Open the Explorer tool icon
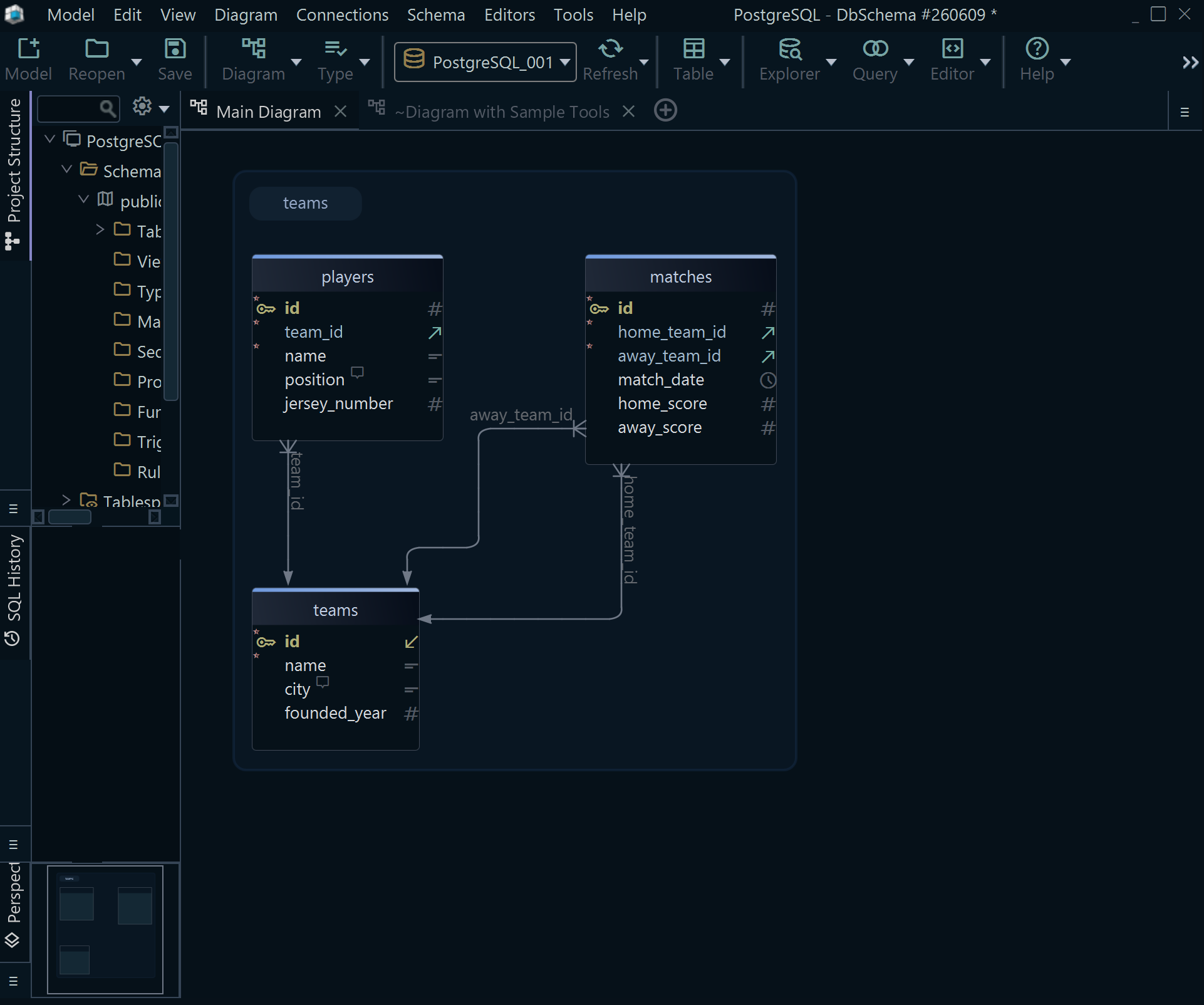The height and width of the screenshot is (1005, 1204). pos(789,49)
